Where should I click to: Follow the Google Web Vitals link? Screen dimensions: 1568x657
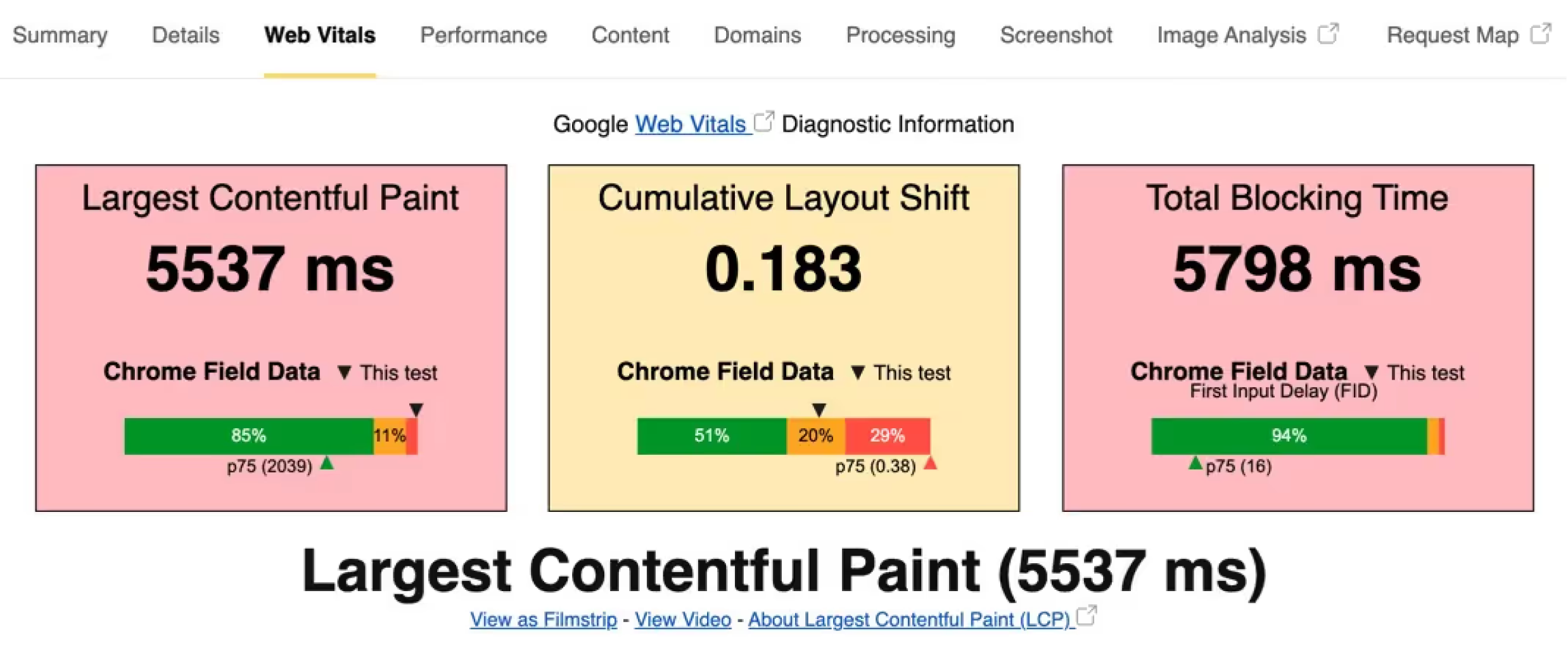[x=692, y=124]
